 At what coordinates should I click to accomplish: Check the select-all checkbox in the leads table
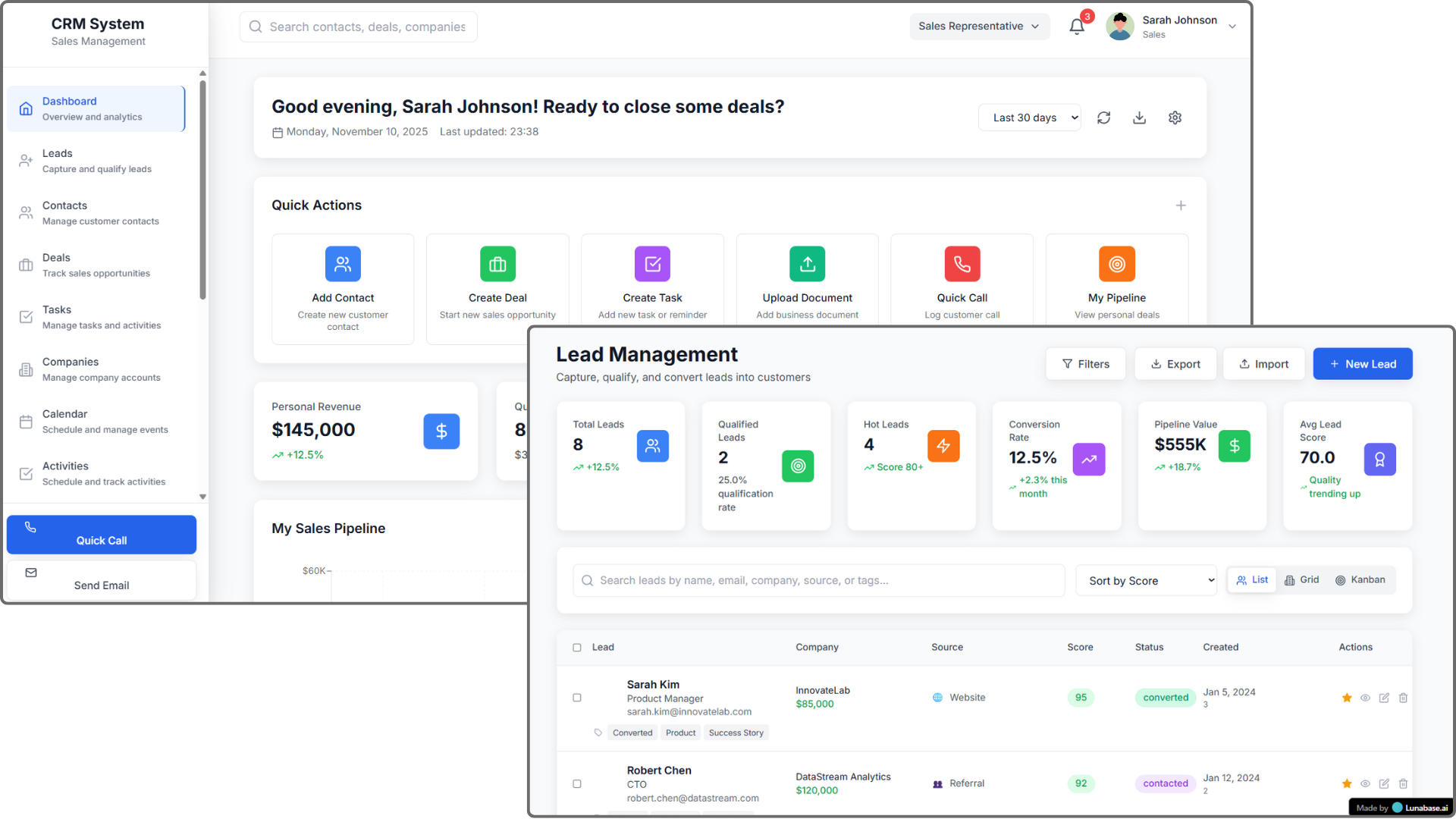pyautogui.click(x=577, y=647)
